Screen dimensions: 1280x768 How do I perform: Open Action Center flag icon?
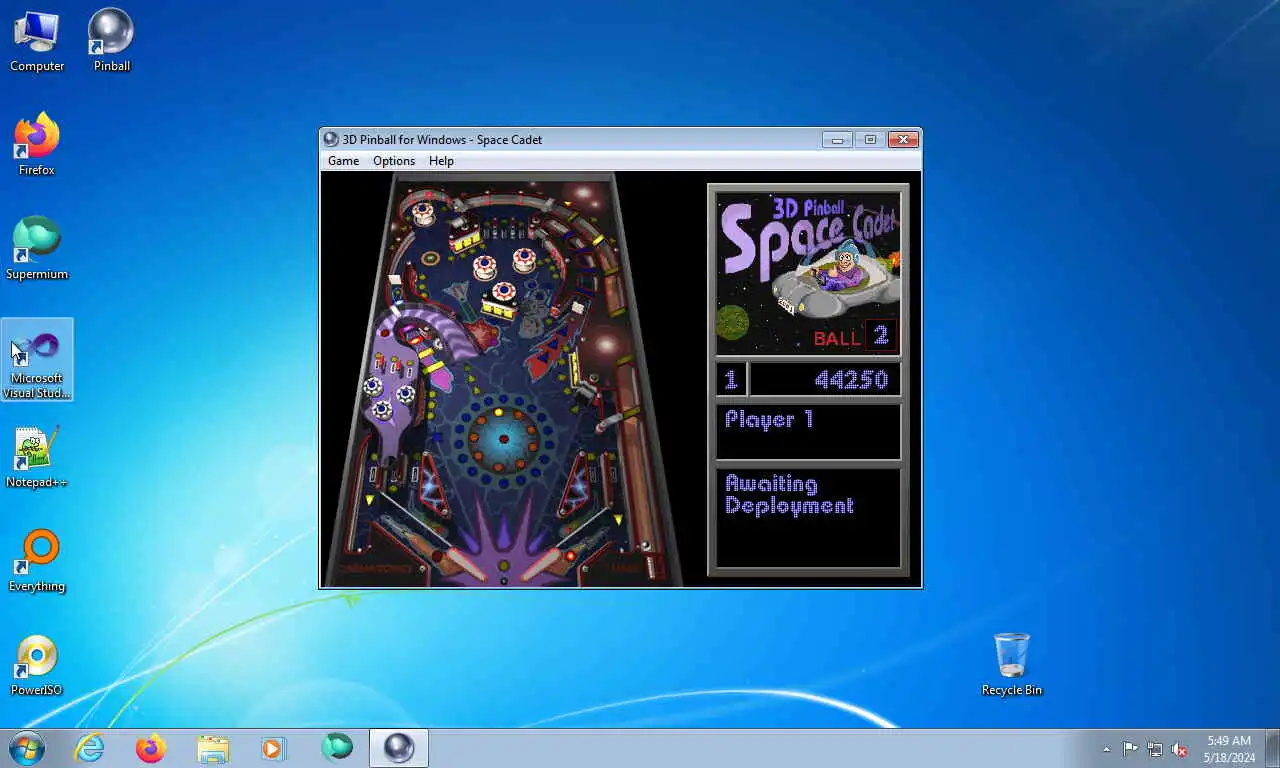coord(1130,749)
